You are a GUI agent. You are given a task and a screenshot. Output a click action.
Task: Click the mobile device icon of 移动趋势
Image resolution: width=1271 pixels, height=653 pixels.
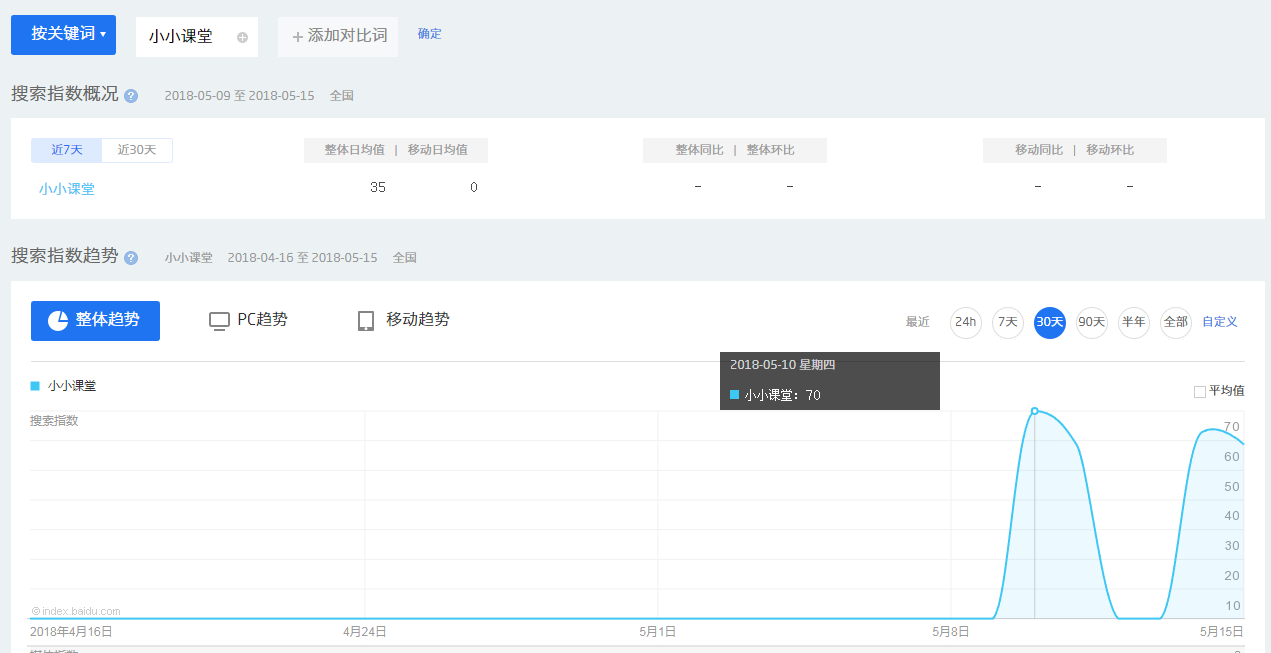[366, 321]
